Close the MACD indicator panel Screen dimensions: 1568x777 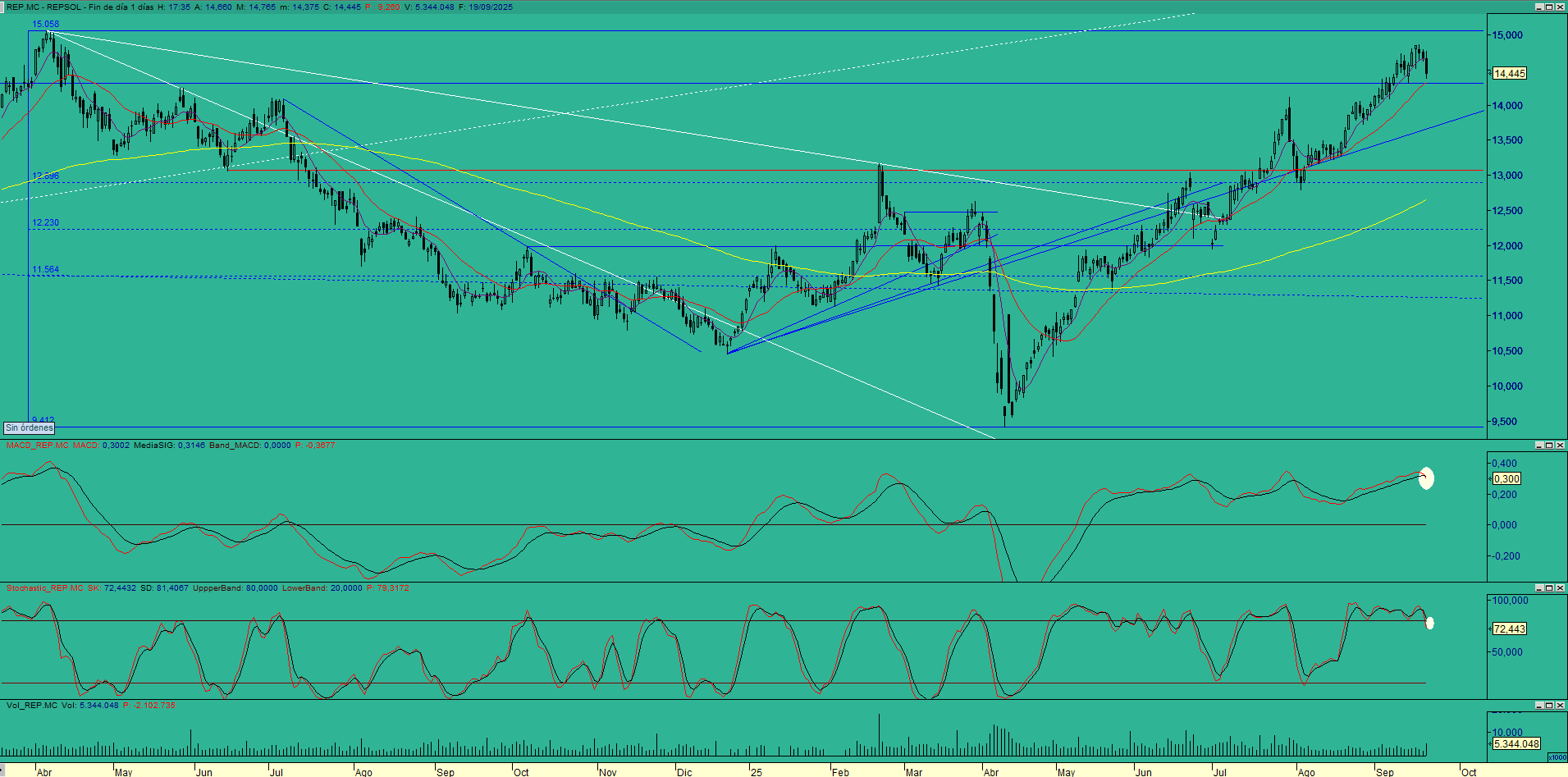point(1560,445)
